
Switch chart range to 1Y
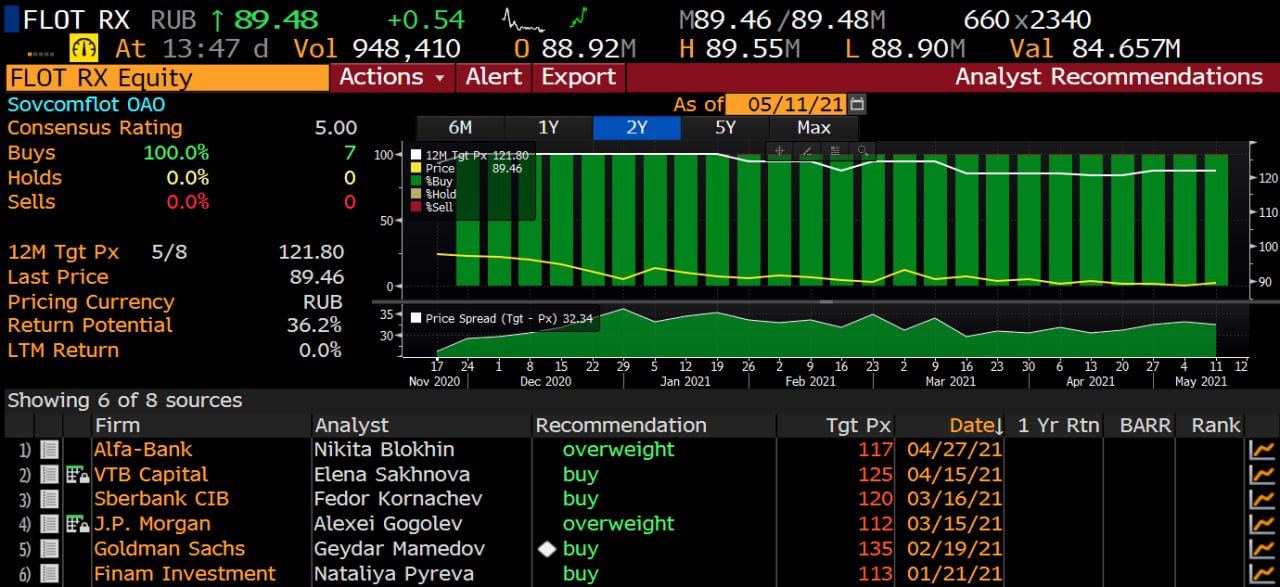pos(548,127)
